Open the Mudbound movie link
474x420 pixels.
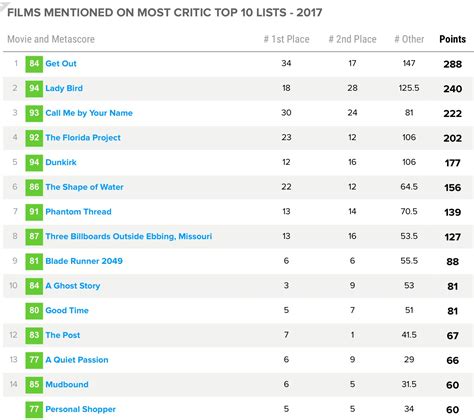pos(67,384)
